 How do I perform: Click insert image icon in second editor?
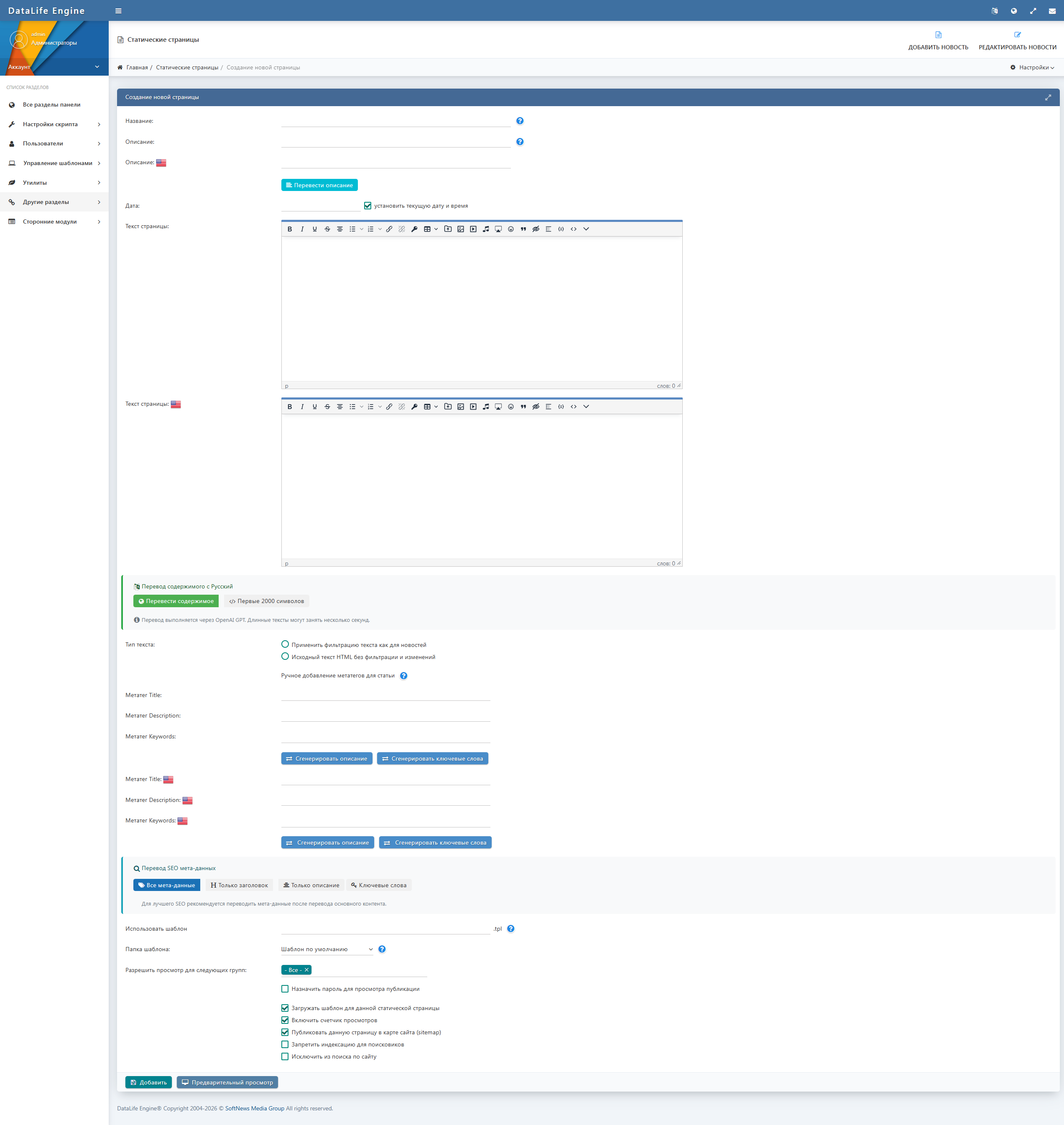[461, 407]
